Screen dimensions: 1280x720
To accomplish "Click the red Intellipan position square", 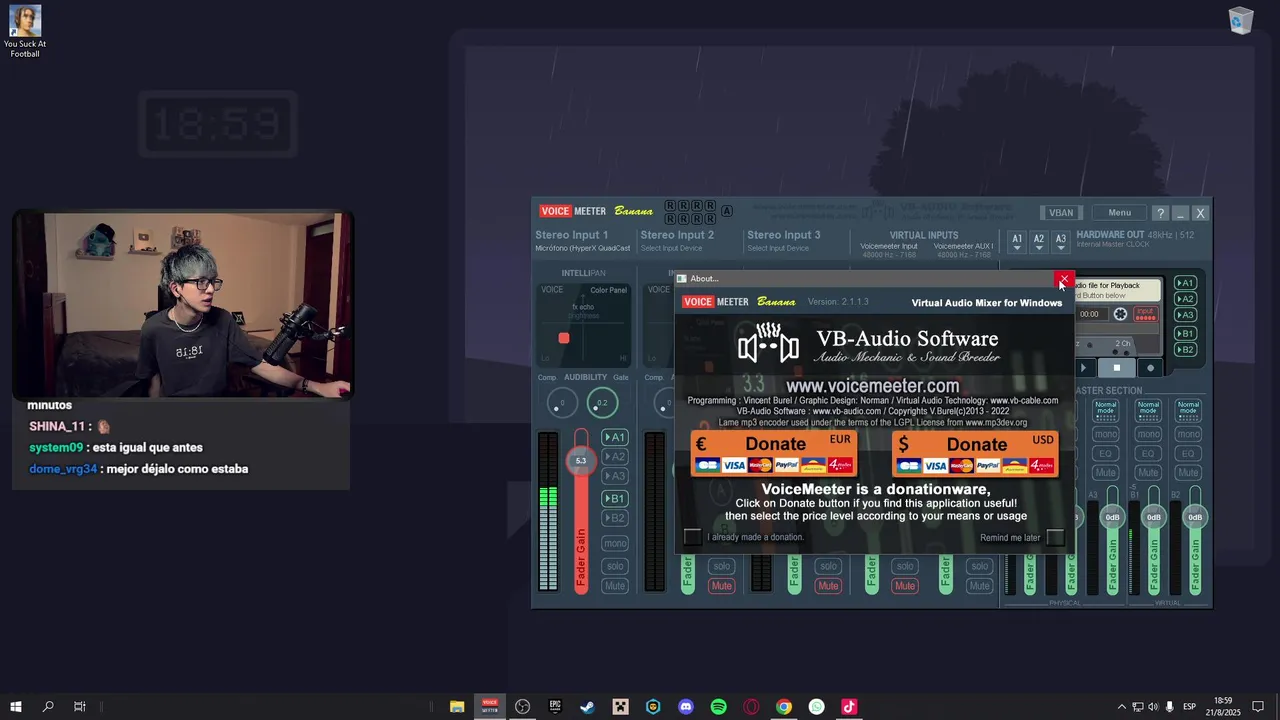I will click(564, 338).
